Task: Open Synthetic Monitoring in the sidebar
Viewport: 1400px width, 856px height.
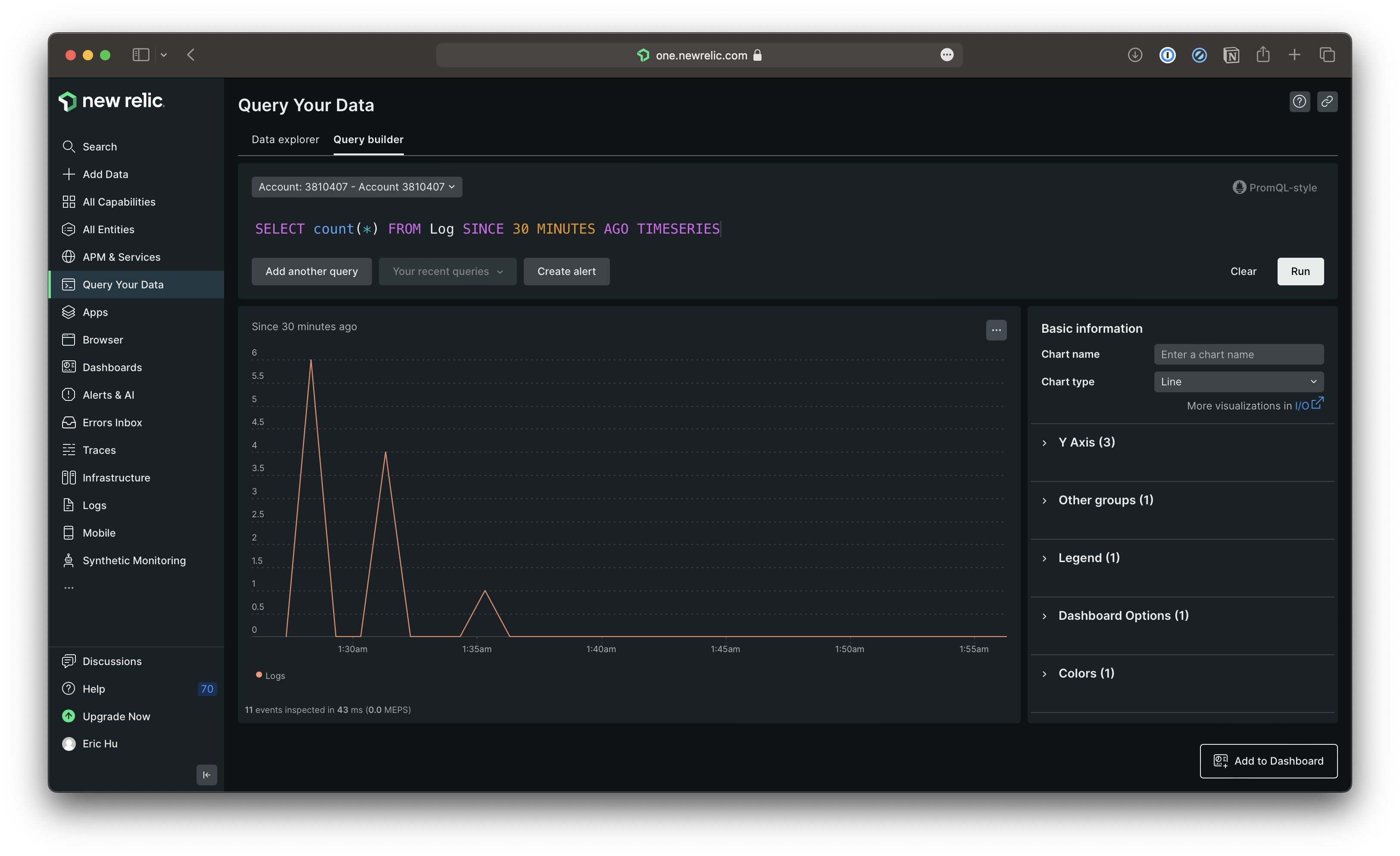Action: coord(134,560)
